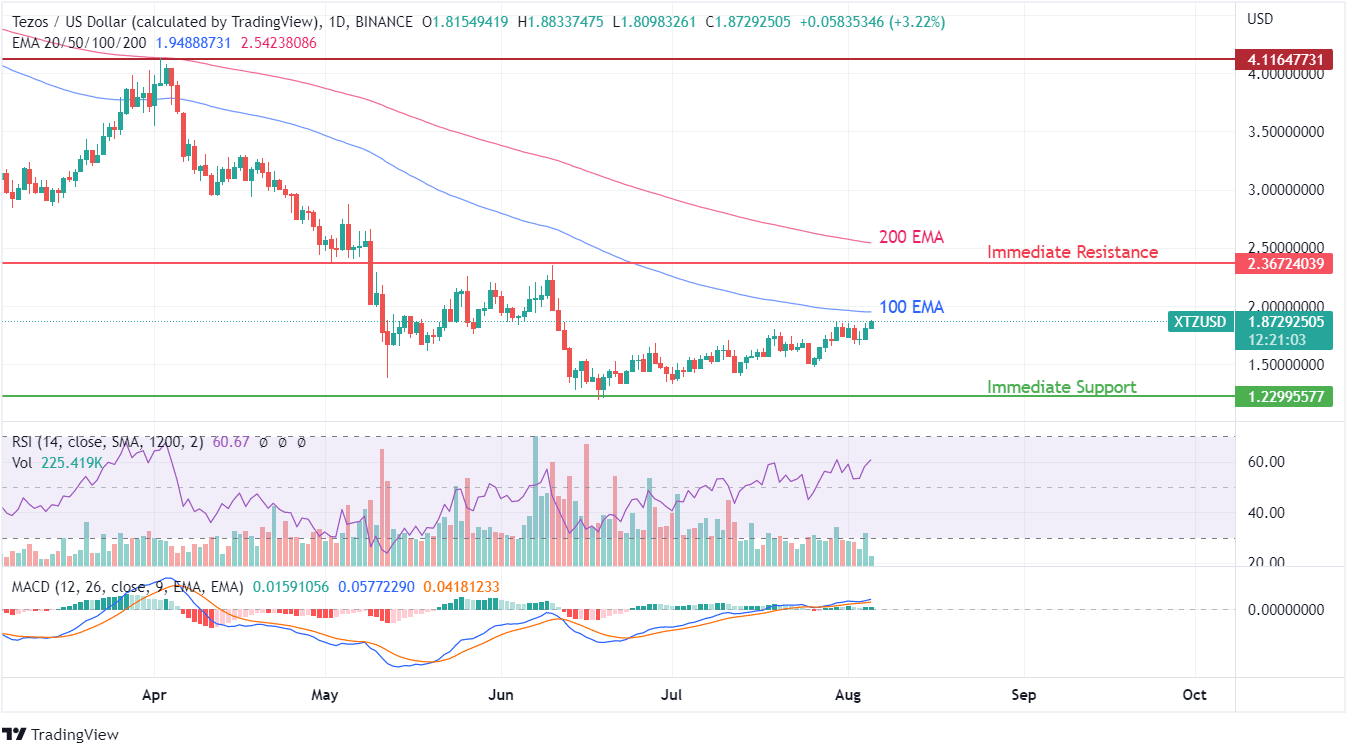Click the 100 EMA annotation text
This screenshot has width=1358, height=756.
click(911, 308)
